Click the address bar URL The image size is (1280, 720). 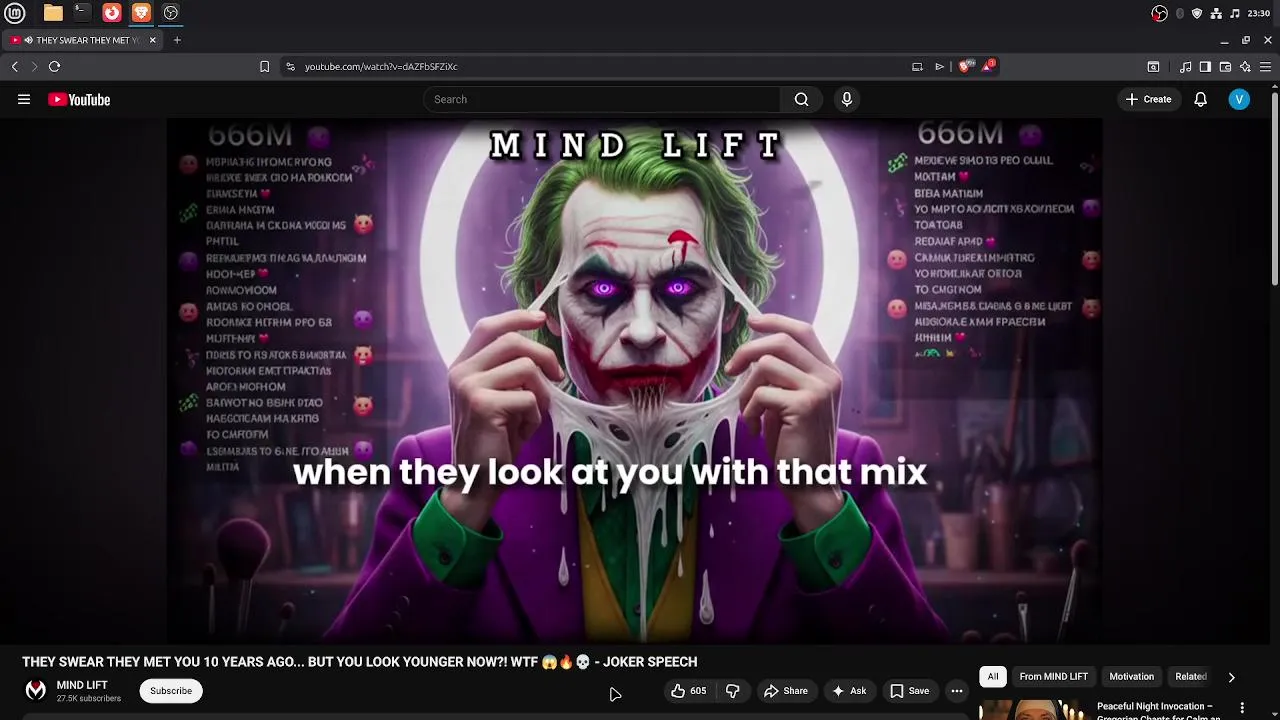coord(381,66)
